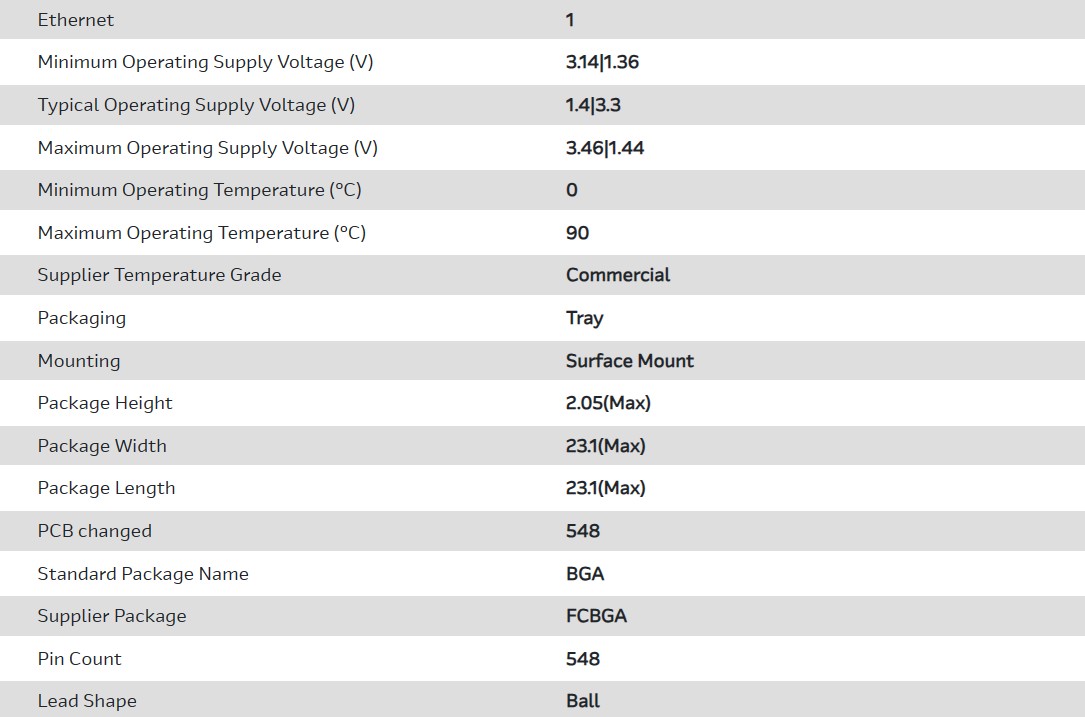Screen dimensions: 1085x717
Task: Click the Minimum Operating Temperature label
Action: [199, 190]
